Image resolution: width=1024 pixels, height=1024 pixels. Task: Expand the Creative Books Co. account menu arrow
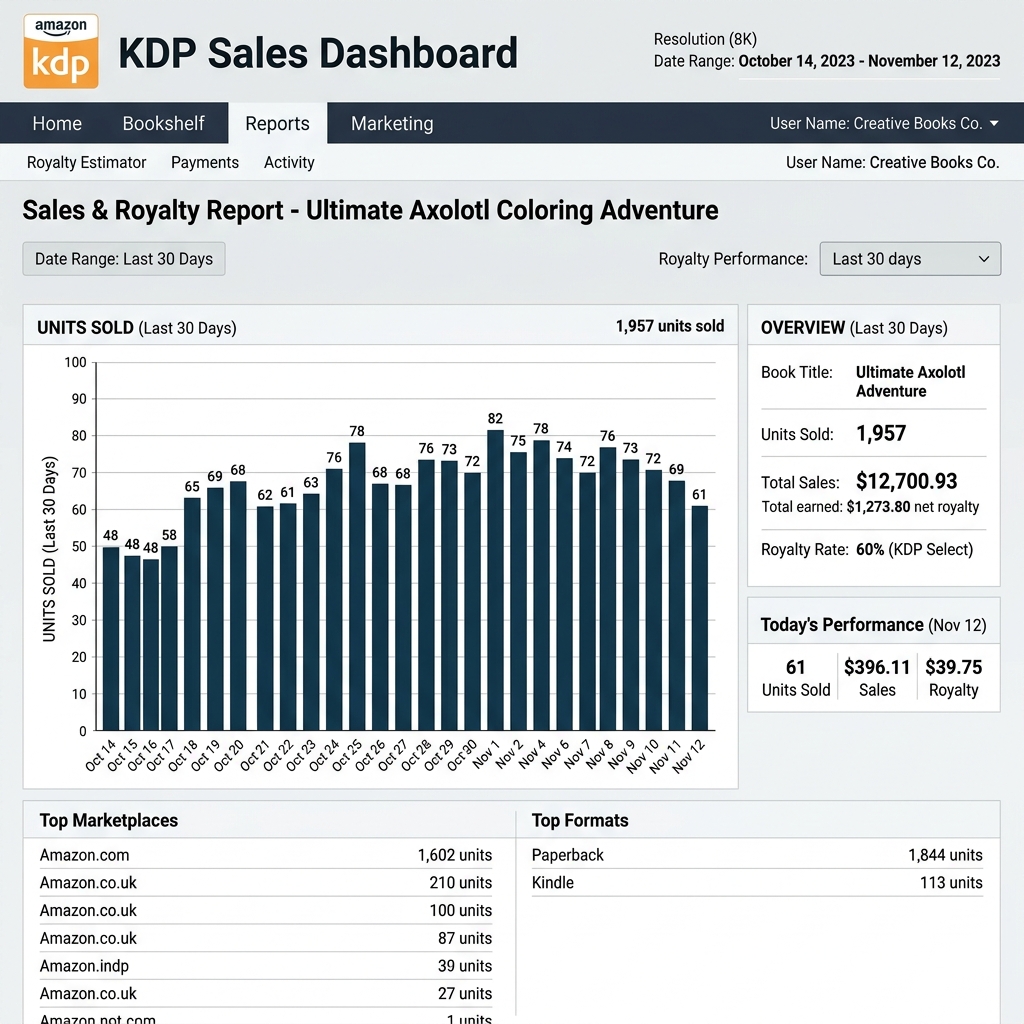(994, 123)
